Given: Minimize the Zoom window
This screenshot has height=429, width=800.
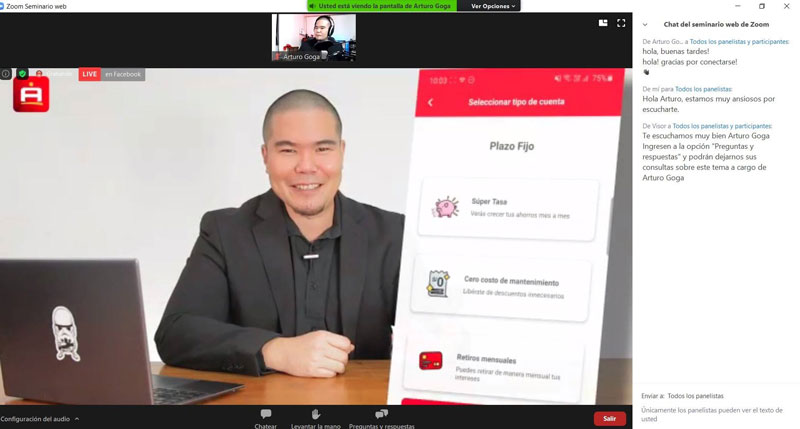Looking at the screenshot, I should tap(738, 6).
